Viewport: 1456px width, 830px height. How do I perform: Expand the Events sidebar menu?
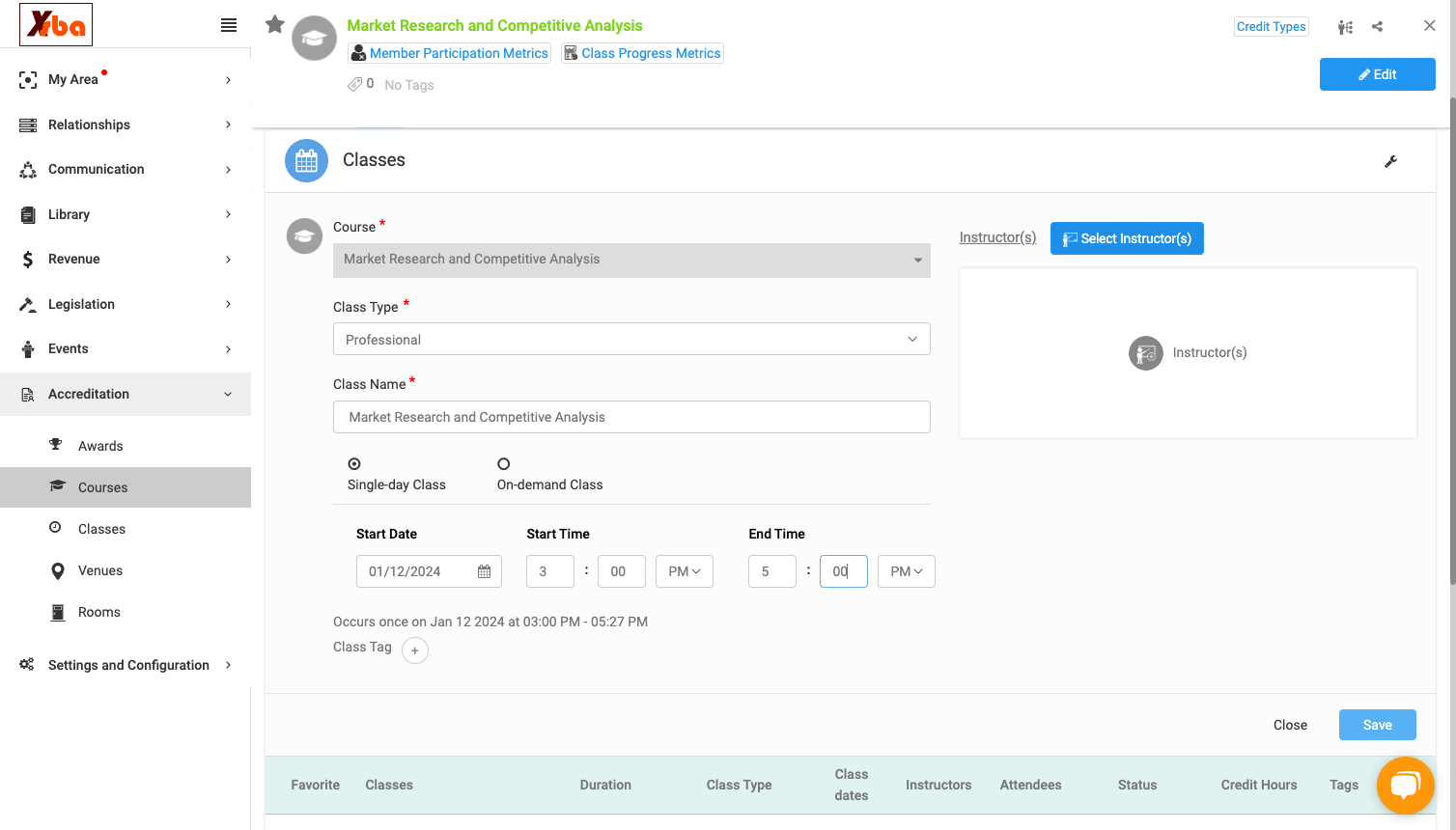point(126,348)
